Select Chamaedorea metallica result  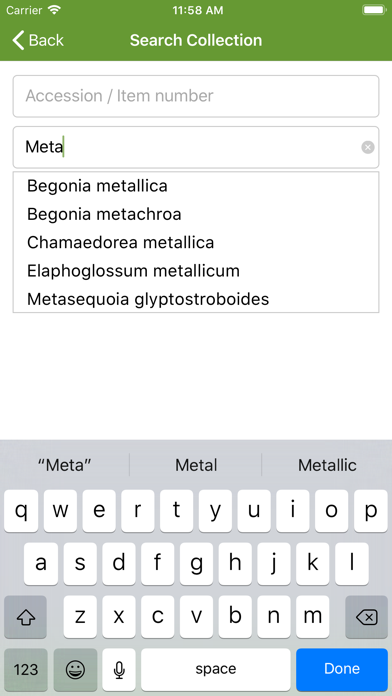120,242
